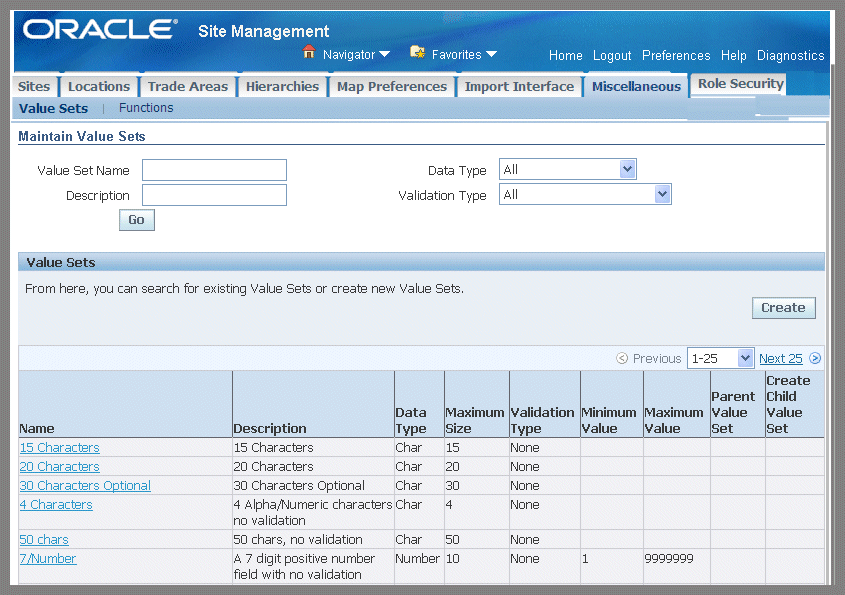The height and width of the screenshot is (595, 845).
Task: Click the Navigator home icon
Action: click(x=309, y=52)
